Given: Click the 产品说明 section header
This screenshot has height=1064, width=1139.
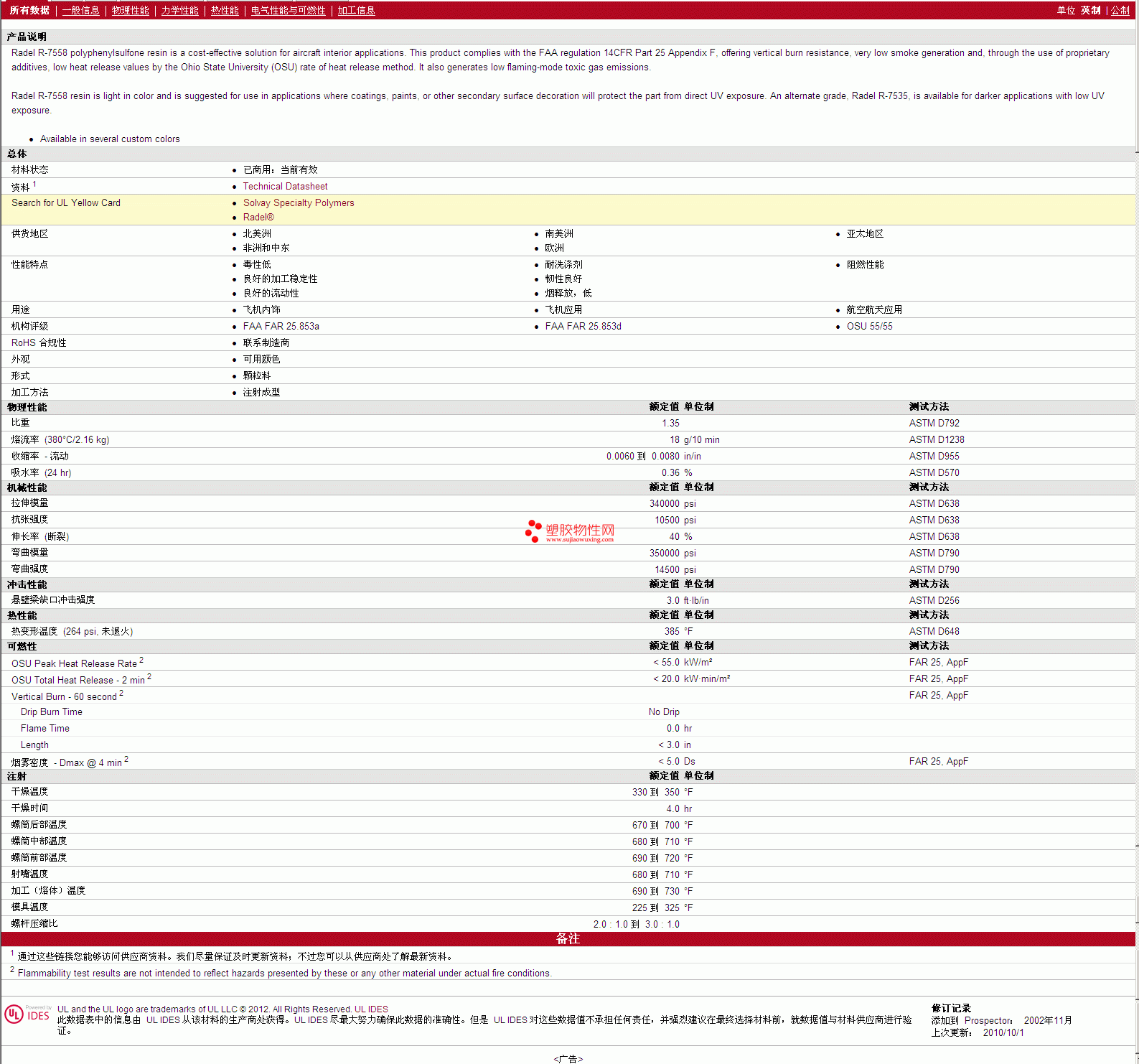Looking at the screenshot, I should [x=27, y=37].
